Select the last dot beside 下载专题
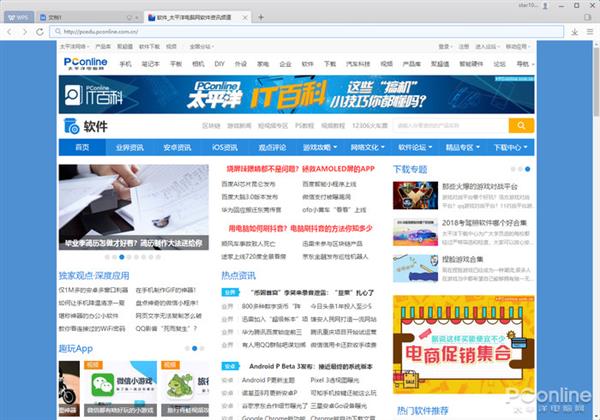 (x=528, y=169)
